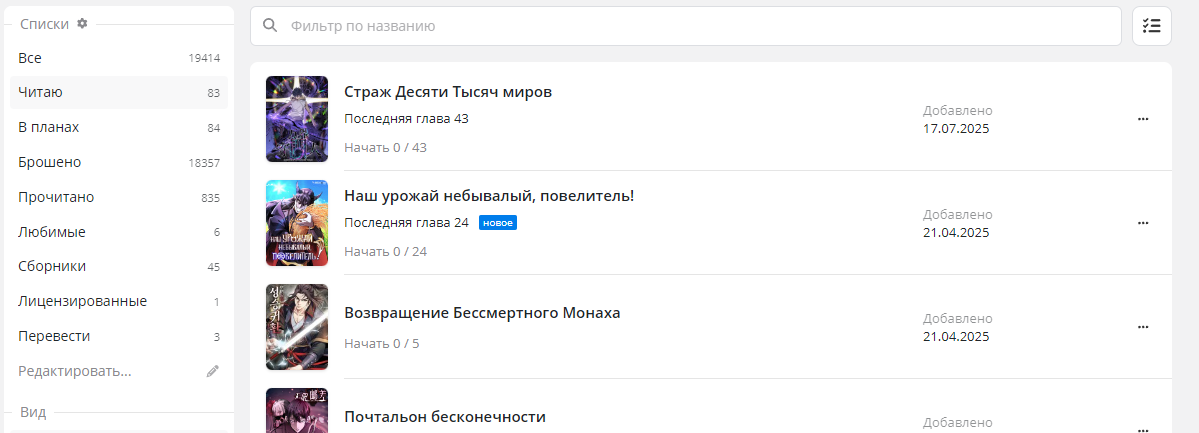
Task: Open three-dots menu for Возвращение Бессмертного Монаха
Action: point(1143,327)
